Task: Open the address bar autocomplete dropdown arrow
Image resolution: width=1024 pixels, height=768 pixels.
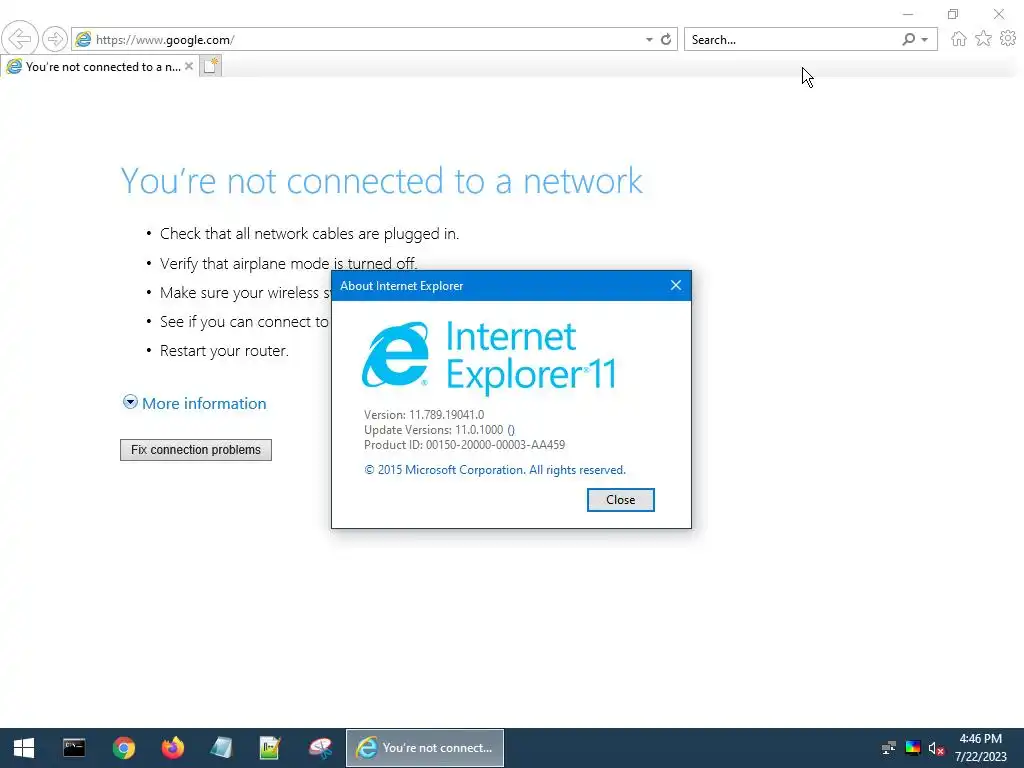Action: pos(649,40)
